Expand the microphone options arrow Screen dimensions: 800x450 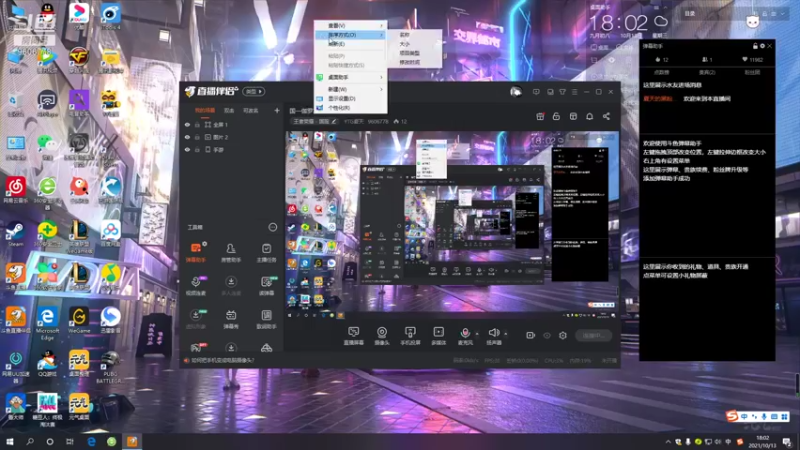point(477,334)
